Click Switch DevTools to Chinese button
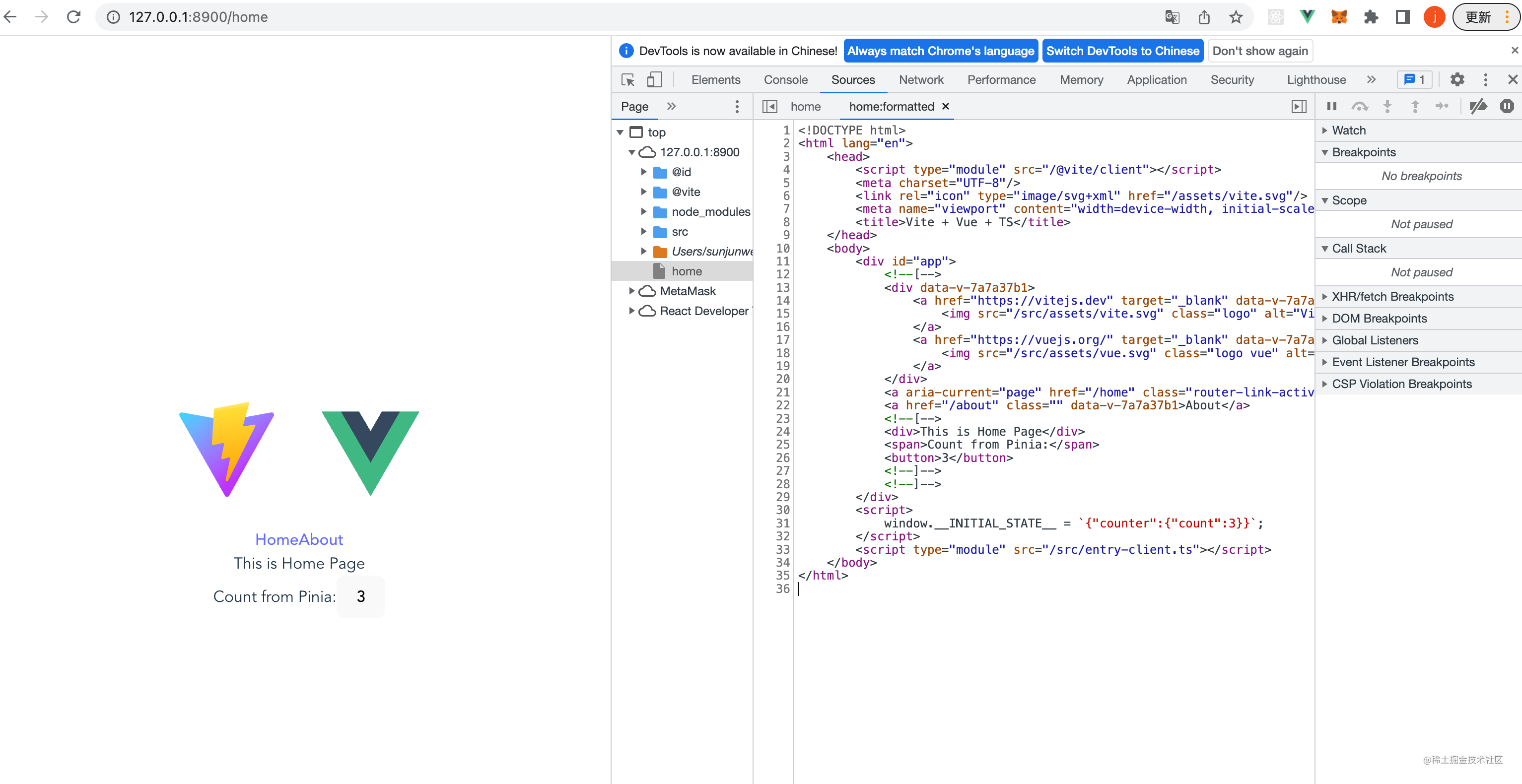Viewport: 1522px width, 784px height. [1122, 51]
